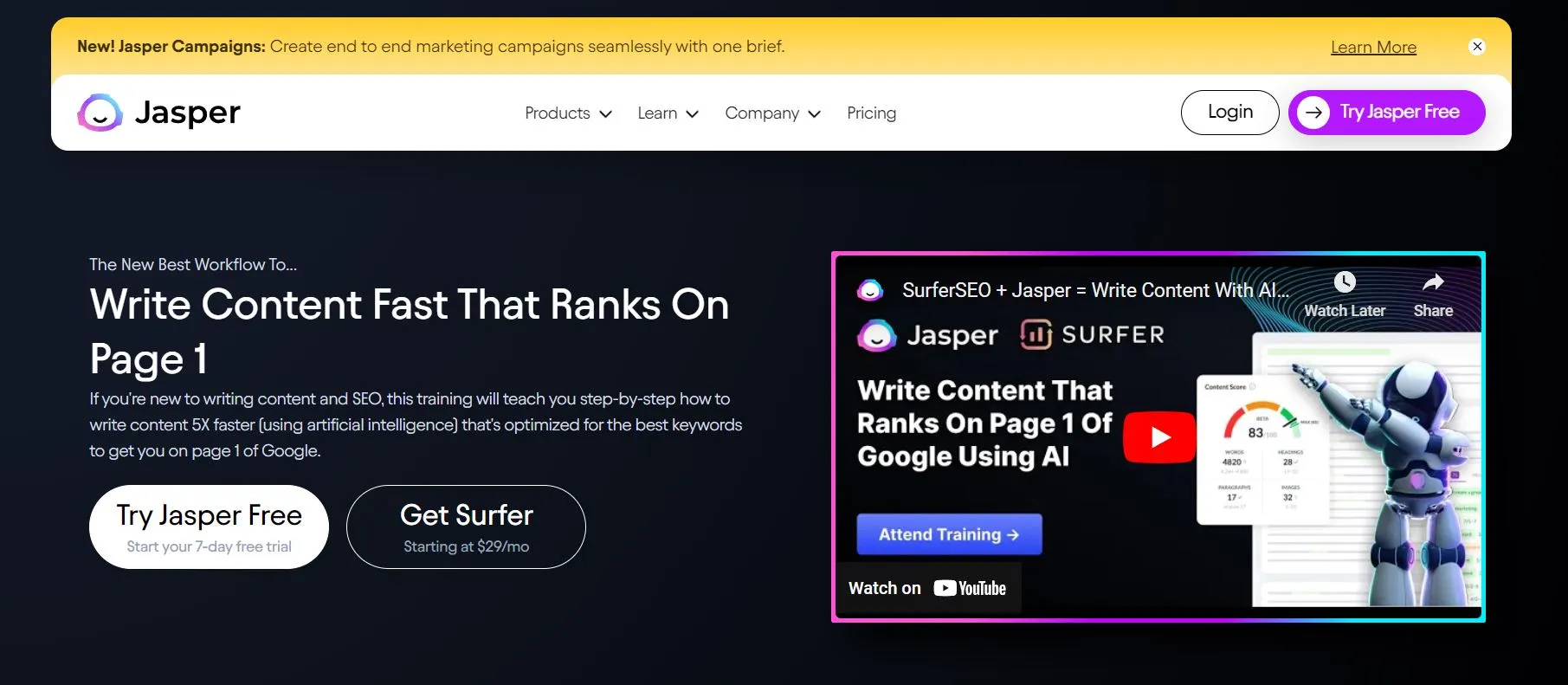The height and width of the screenshot is (685, 1568).
Task: Click the Login button
Action: 1229,113
